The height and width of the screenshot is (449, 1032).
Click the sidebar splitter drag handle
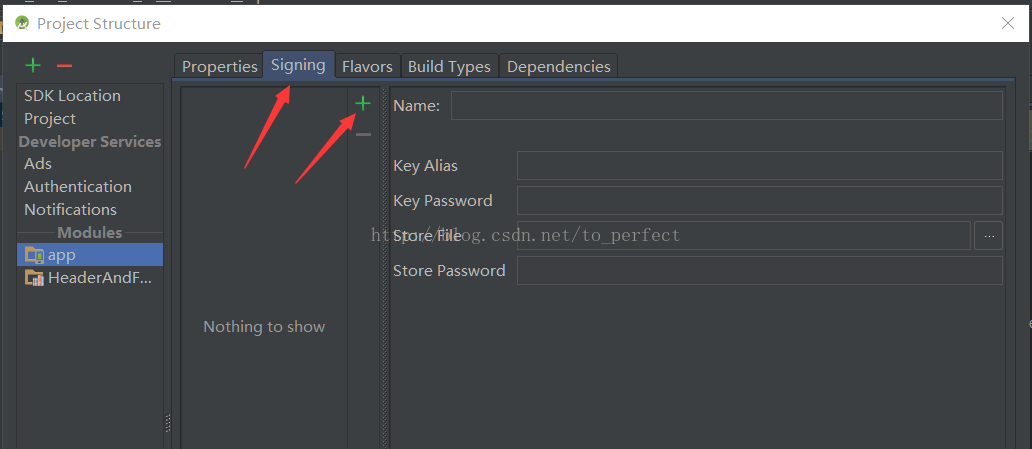click(168, 422)
